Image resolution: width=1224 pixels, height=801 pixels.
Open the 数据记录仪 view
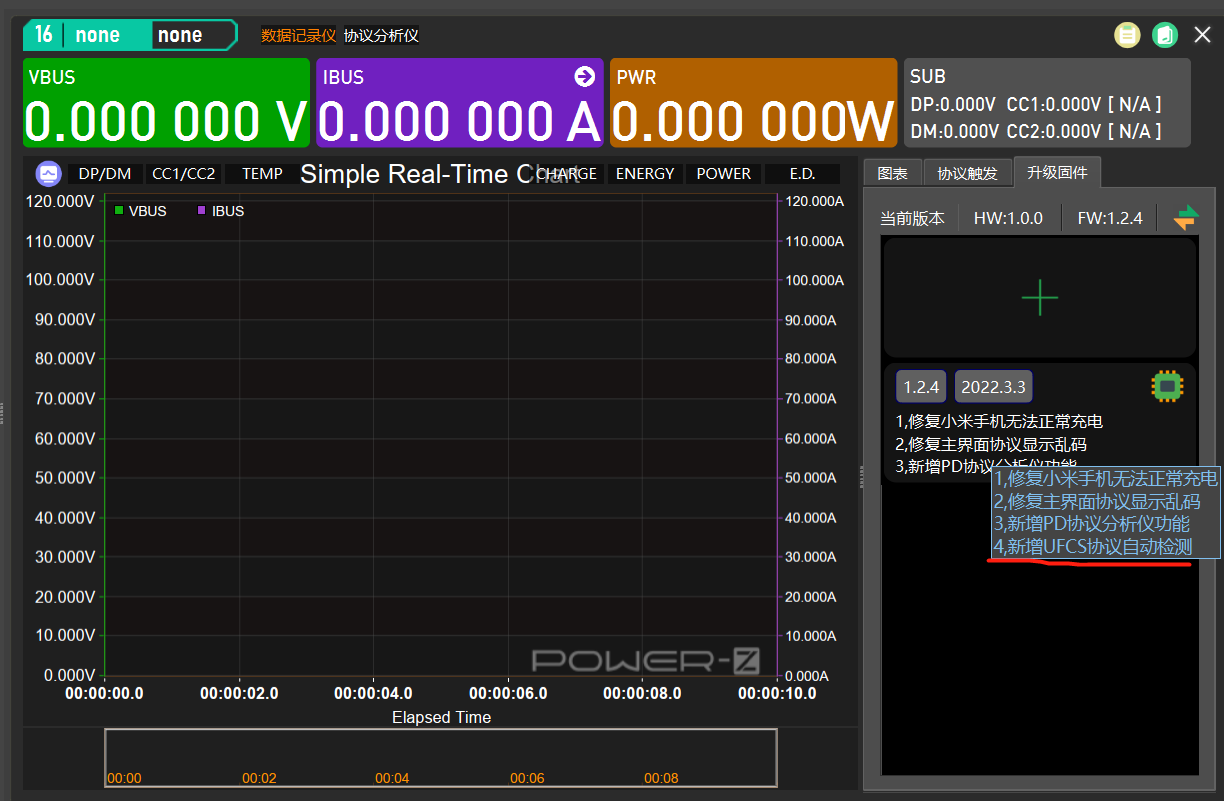299,36
